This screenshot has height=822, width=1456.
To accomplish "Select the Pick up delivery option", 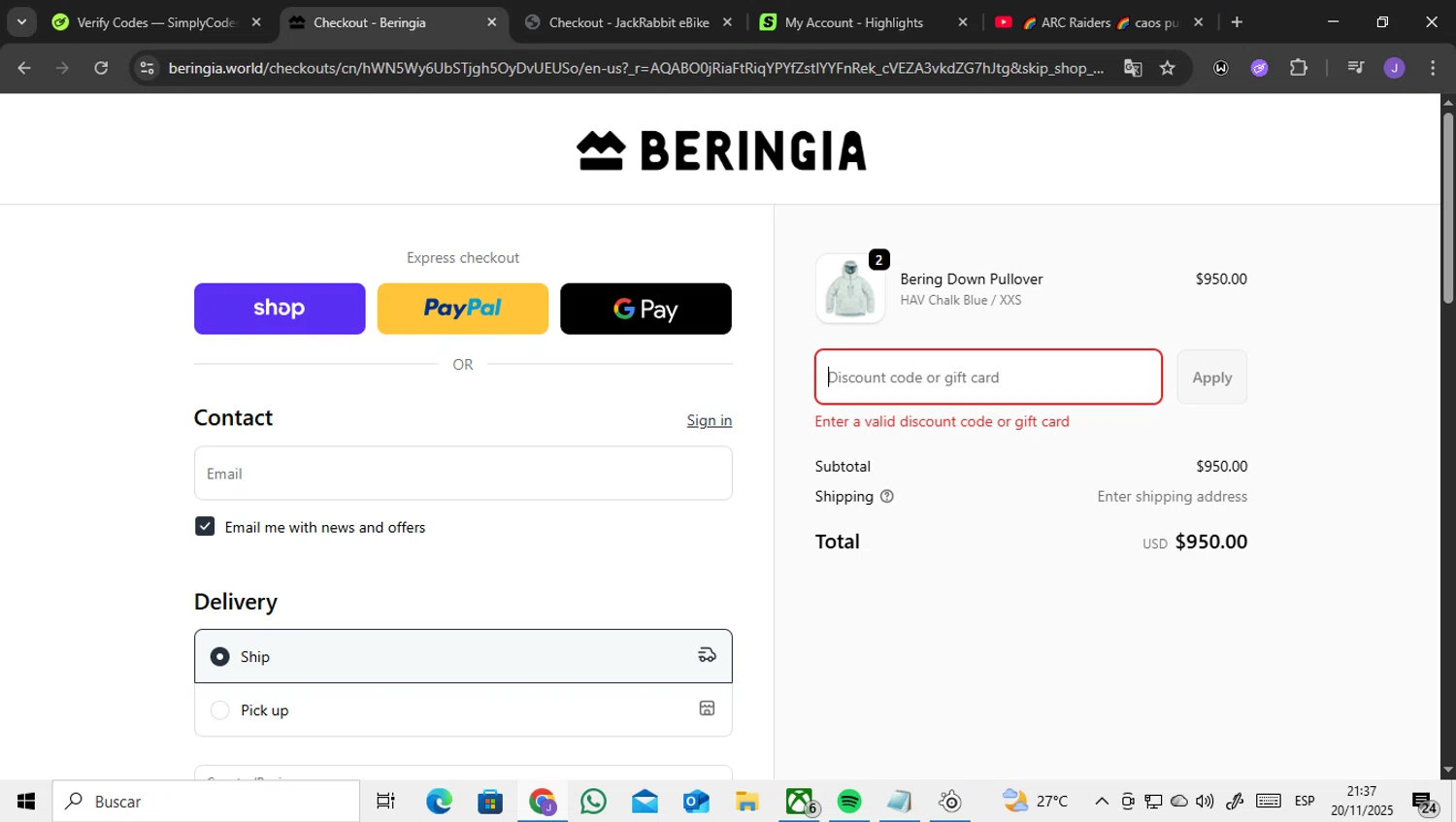I will click(463, 709).
